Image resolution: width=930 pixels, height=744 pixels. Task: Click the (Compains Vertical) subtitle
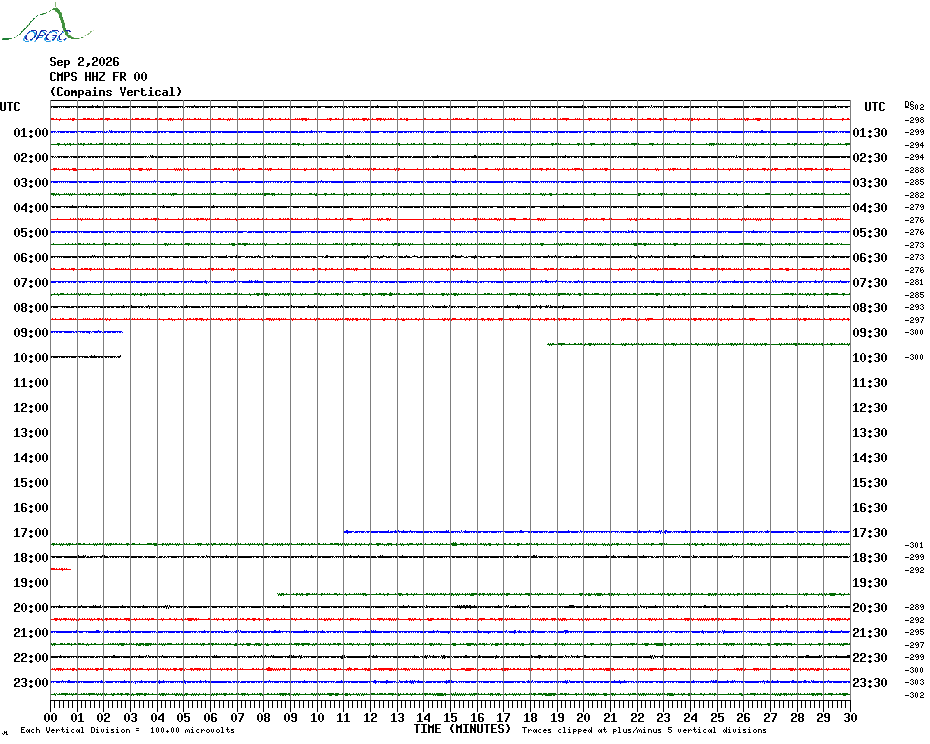[116, 92]
